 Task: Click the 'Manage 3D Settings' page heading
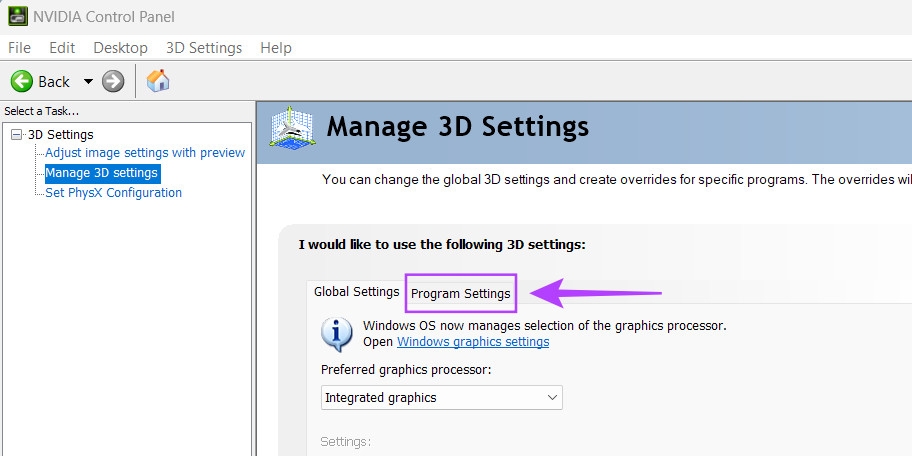[458, 126]
